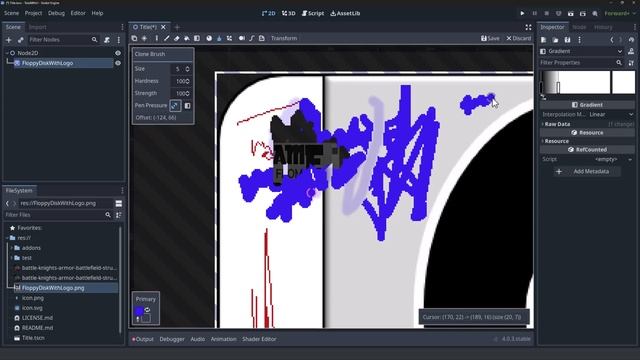
Task: Expand the Raw Data section
Action: [x=557, y=124]
